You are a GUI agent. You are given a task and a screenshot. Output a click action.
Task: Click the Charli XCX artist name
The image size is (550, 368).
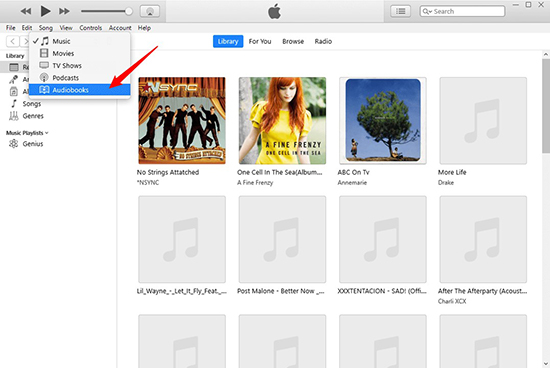(452, 301)
